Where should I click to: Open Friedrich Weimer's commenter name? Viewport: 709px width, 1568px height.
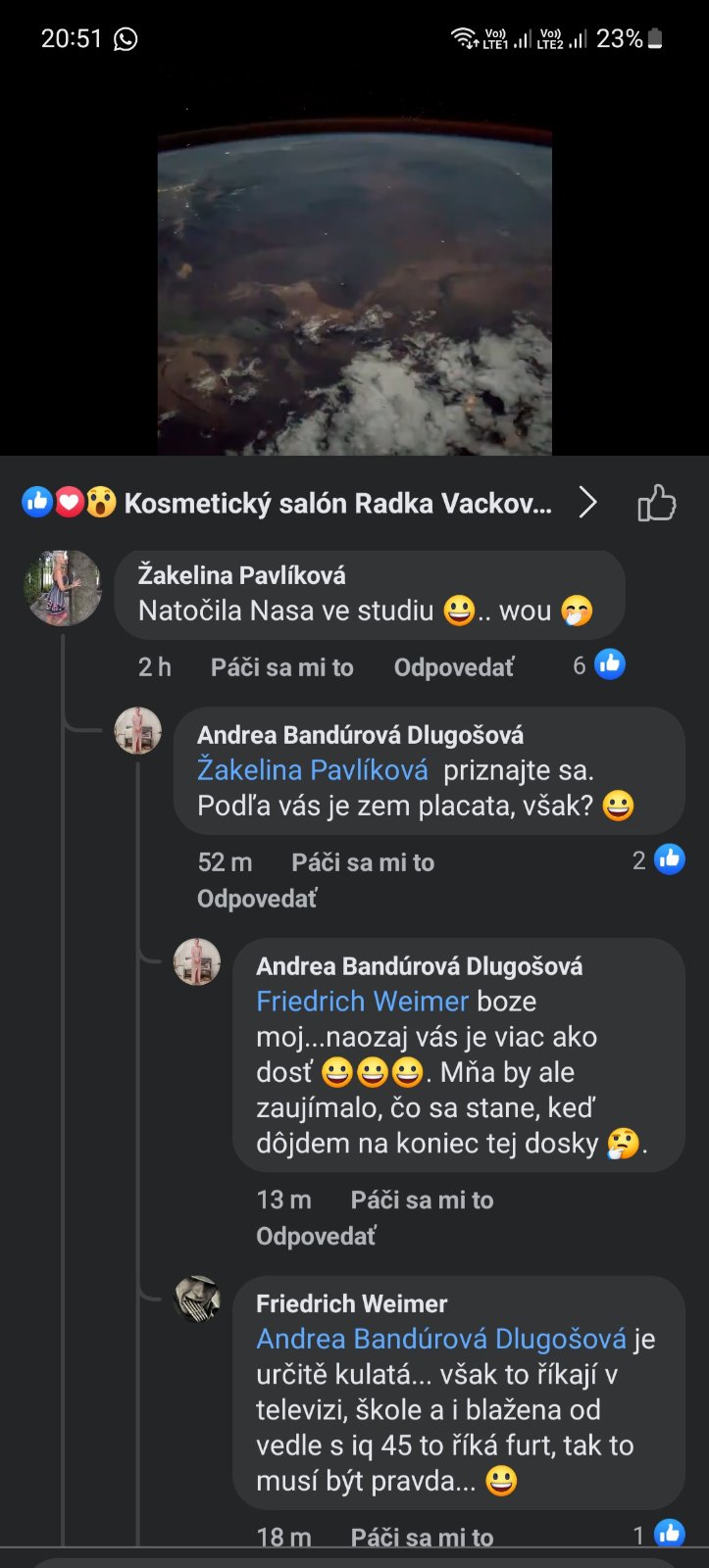point(351,1303)
